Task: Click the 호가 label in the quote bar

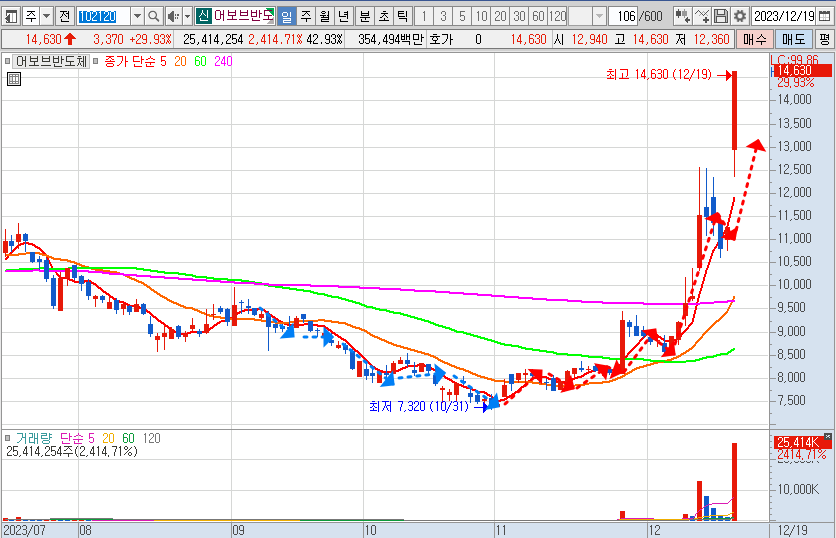Action: pyautogui.click(x=440, y=39)
